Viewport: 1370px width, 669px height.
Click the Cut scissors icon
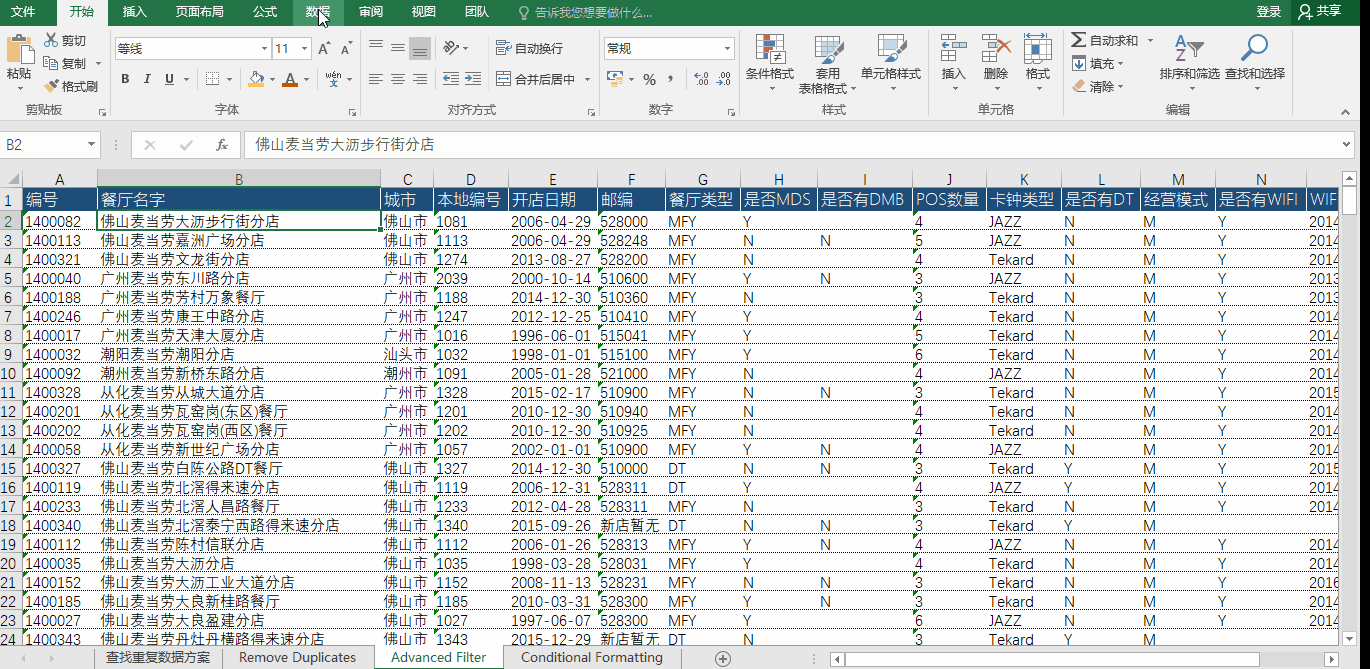click(x=51, y=40)
